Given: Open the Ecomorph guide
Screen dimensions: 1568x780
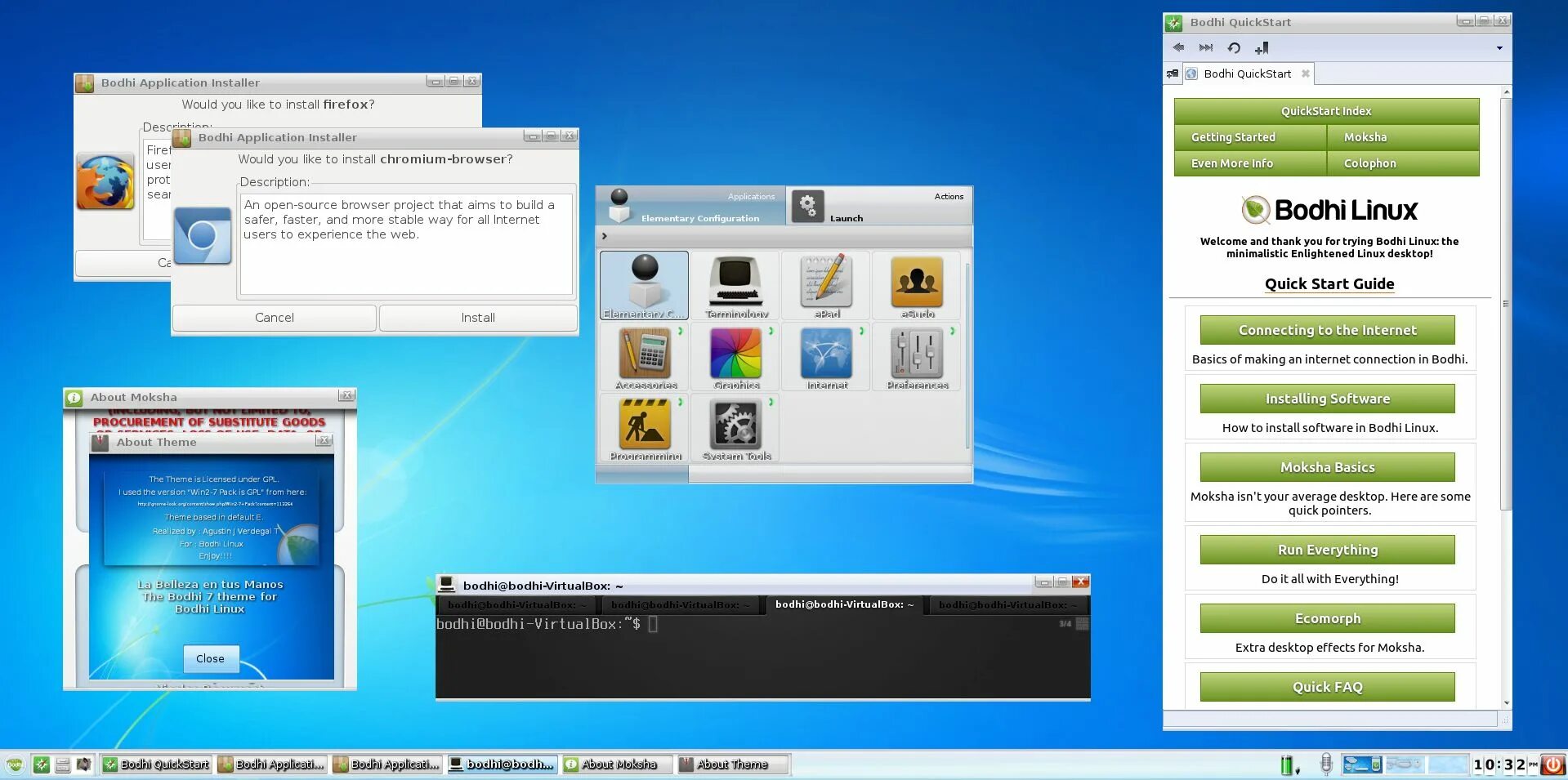Looking at the screenshot, I should (1327, 618).
